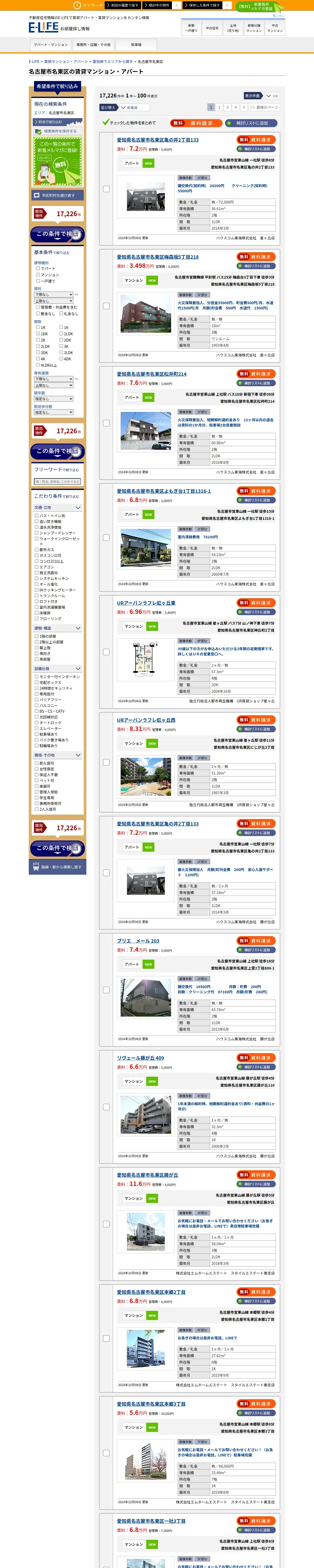This screenshot has width=314, height=1568.
Task: Open the 賃料 上限なし dropdown
Action: [x=54, y=301]
